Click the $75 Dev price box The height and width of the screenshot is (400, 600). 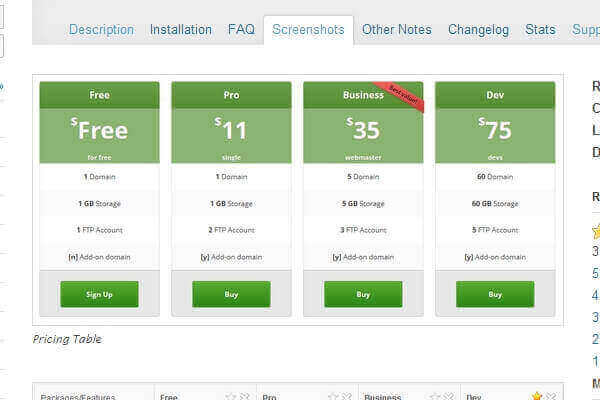[x=495, y=135]
